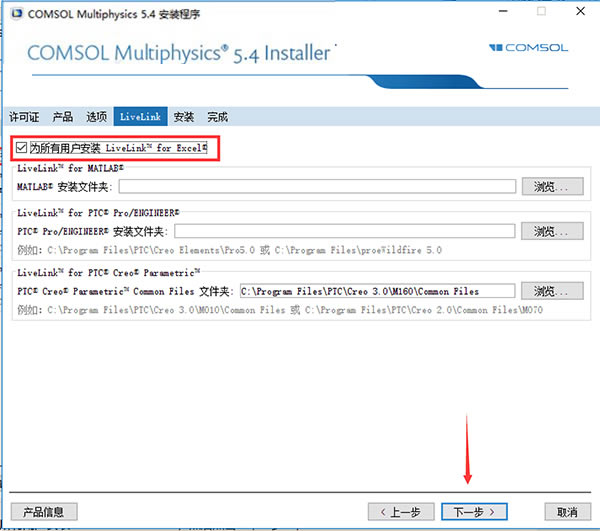Switch to the 完成 tab

(217, 117)
